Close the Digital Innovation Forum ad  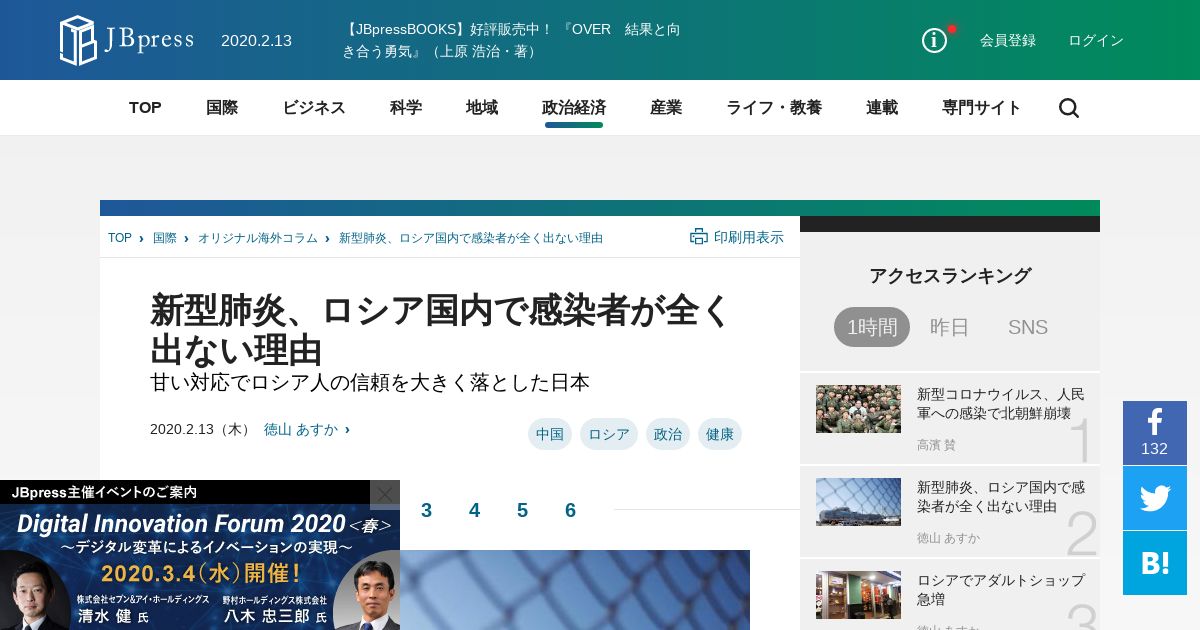click(385, 494)
